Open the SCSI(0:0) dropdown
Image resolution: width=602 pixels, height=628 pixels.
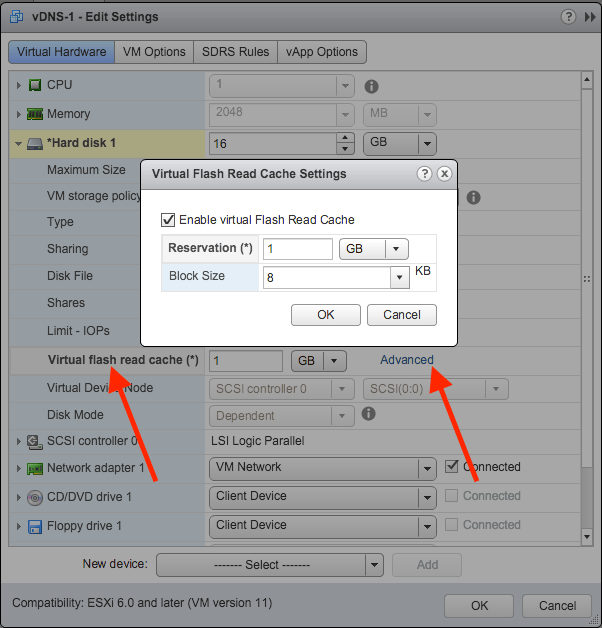click(x=436, y=389)
